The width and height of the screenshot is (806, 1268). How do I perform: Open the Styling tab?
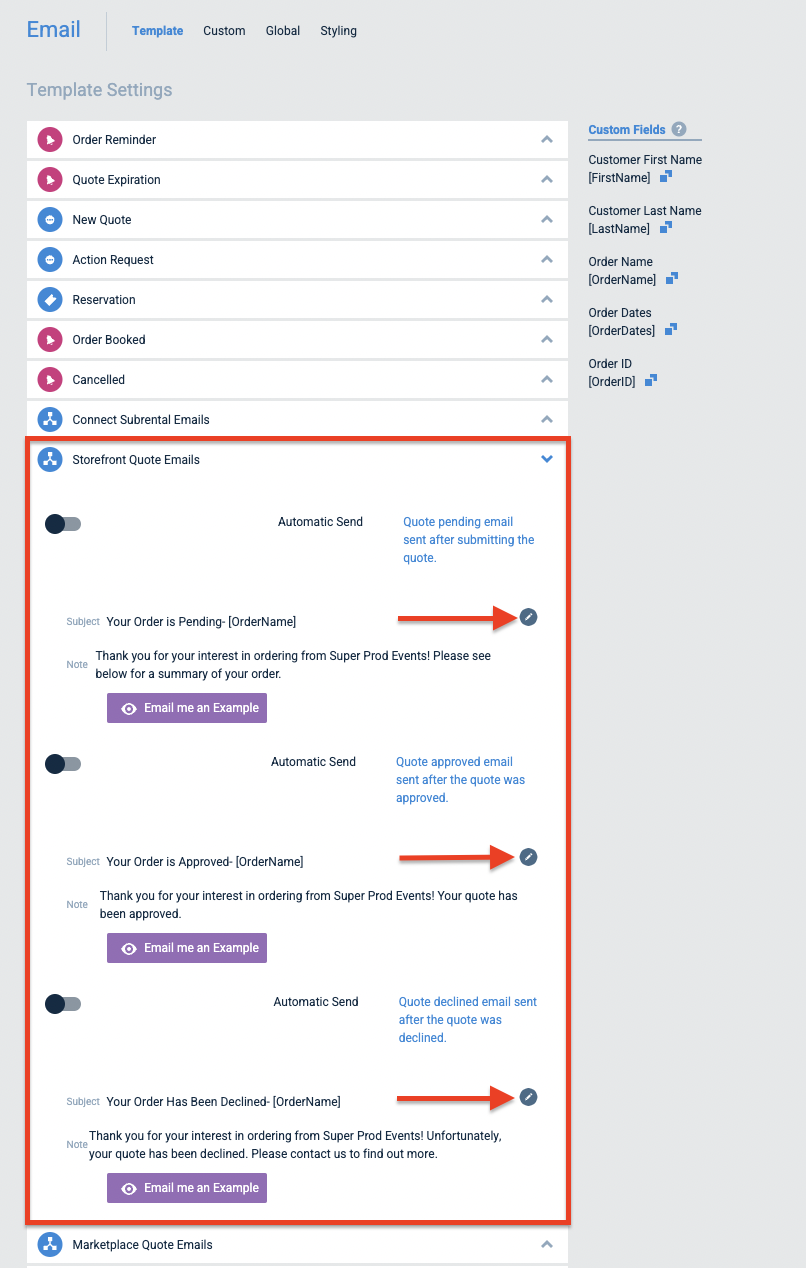338,30
